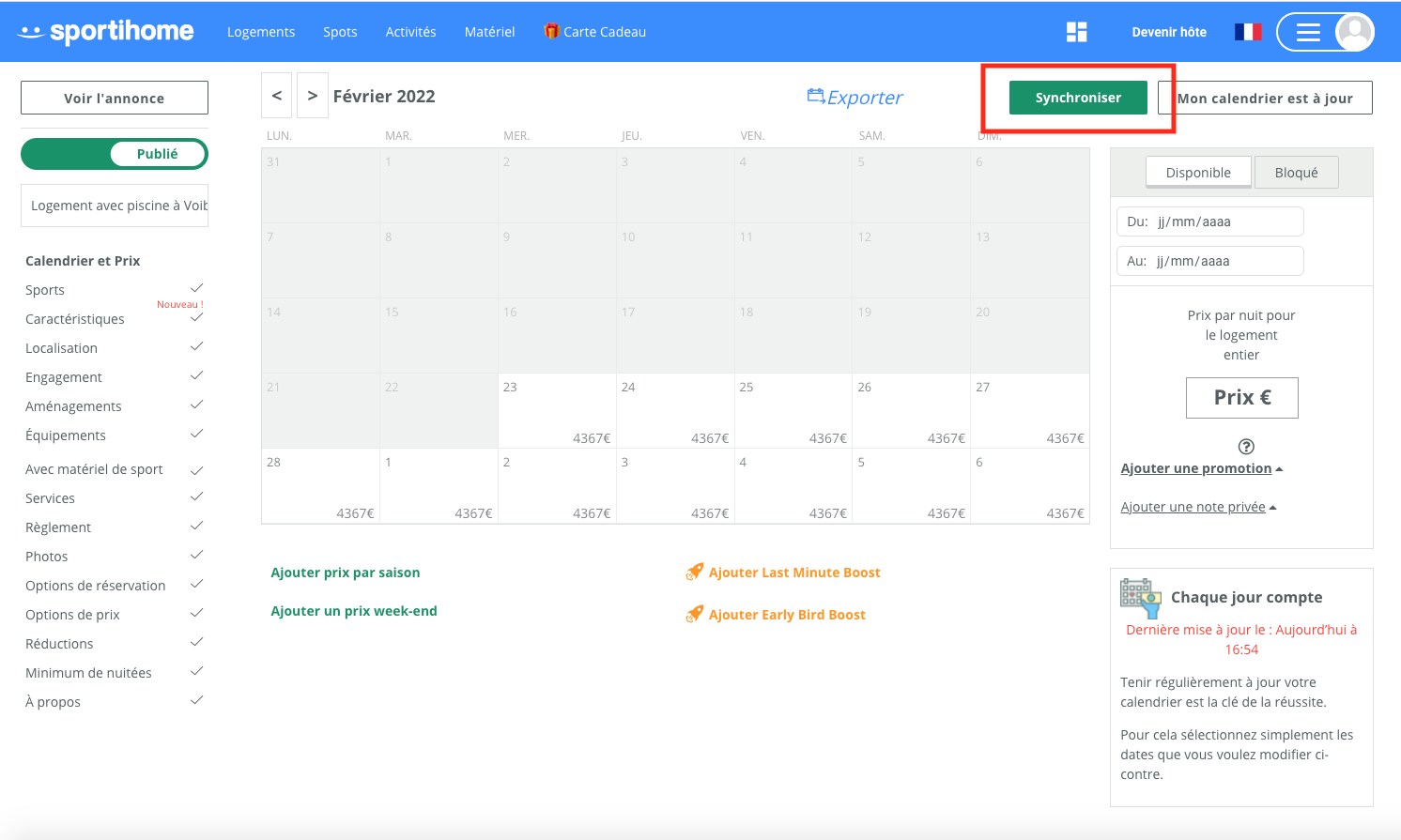
Task: Select calendar day 23
Action: tap(557, 410)
